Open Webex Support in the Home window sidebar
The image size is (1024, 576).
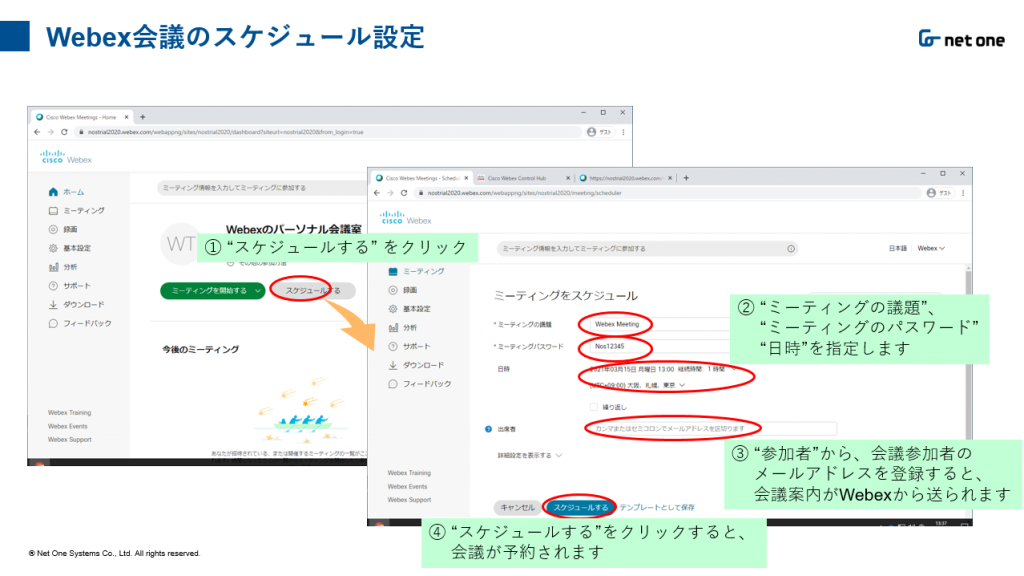point(69,440)
